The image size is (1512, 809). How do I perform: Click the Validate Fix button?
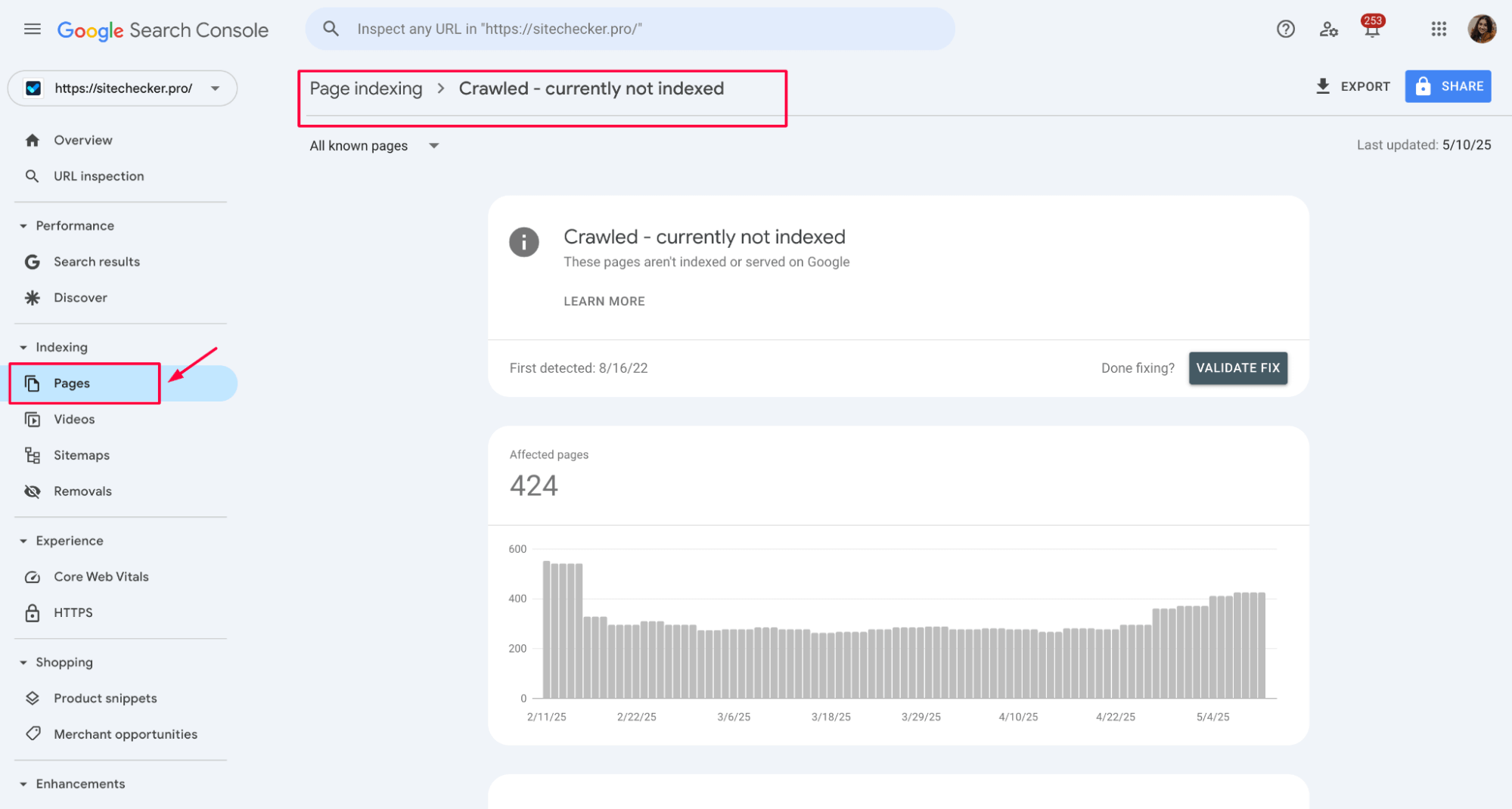1237,368
